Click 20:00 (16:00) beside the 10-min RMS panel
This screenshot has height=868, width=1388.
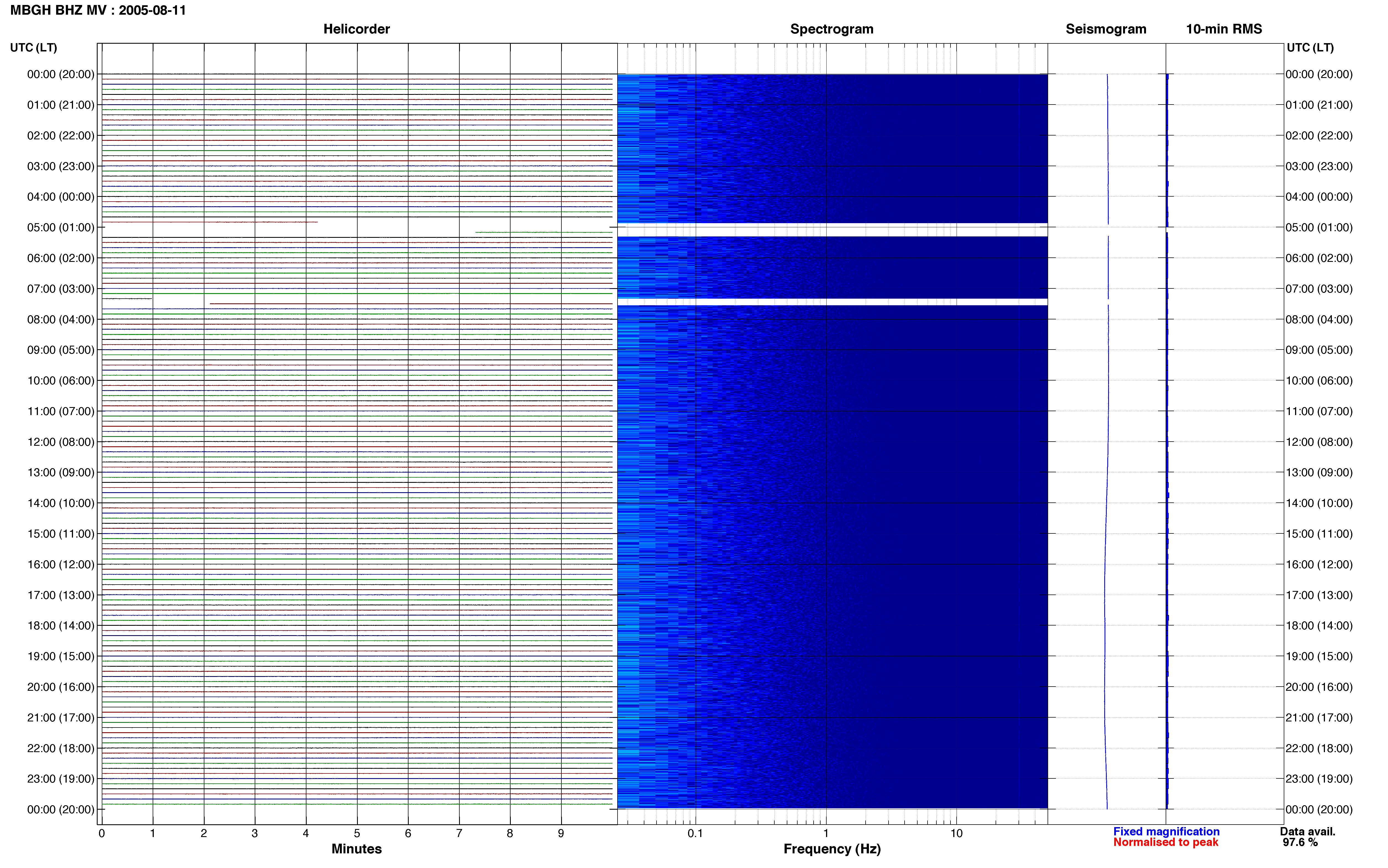pyautogui.click(x=1319, y=687)
